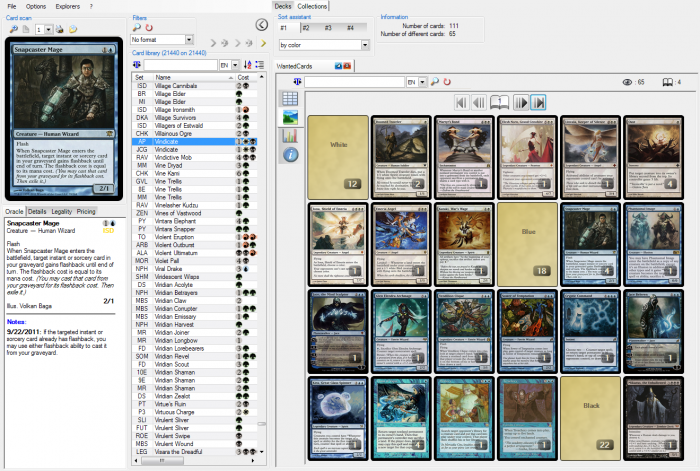Click the Black divider card thumbnail
Viewport: 700px width, 471px height.
click(x=591, y=418)
